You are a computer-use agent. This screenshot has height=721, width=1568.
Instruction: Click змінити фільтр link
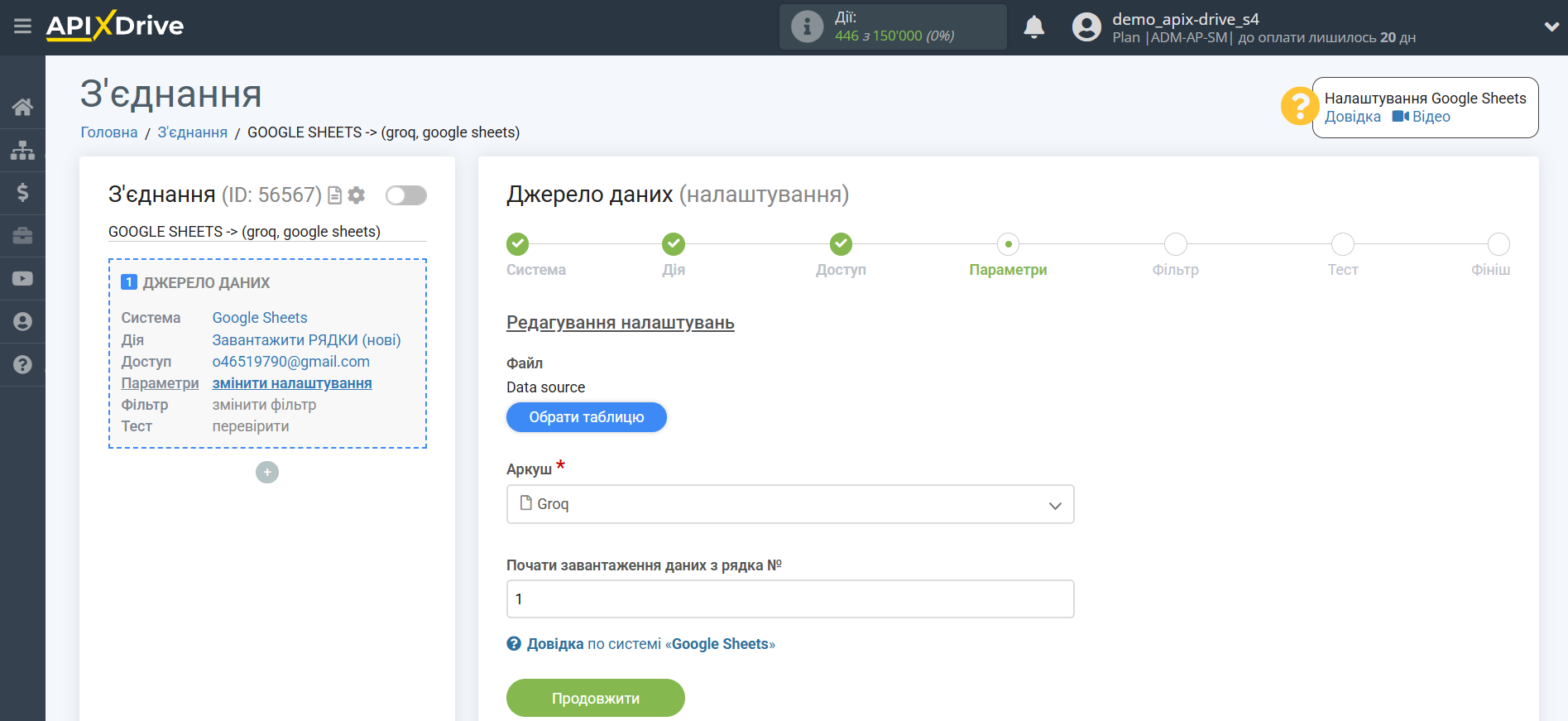click(x=264, y=405)
